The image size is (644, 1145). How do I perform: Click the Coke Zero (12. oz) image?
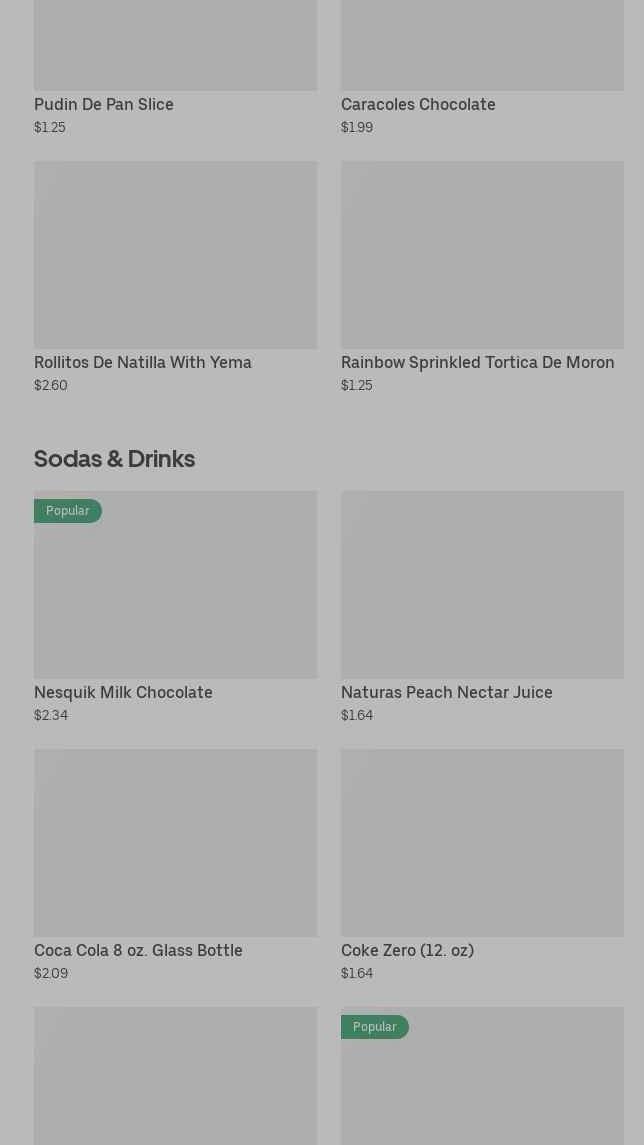tap(482, 843)
